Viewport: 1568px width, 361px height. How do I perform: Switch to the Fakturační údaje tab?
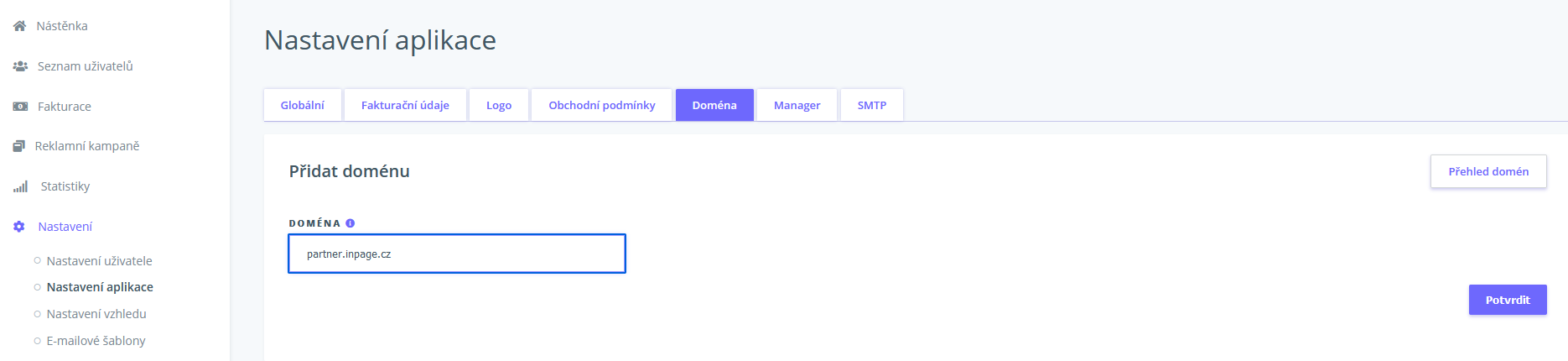point(405,105)
